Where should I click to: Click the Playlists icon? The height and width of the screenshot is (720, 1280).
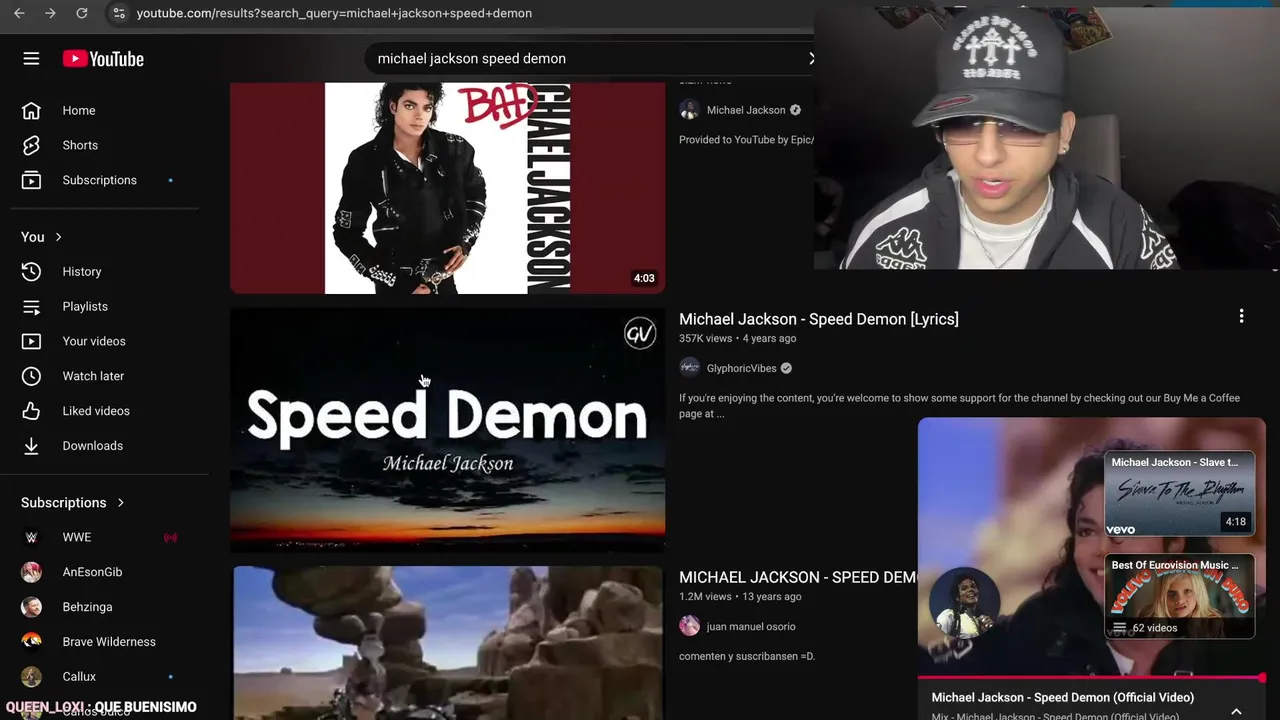pyautogui.click(x=31, y=306)
